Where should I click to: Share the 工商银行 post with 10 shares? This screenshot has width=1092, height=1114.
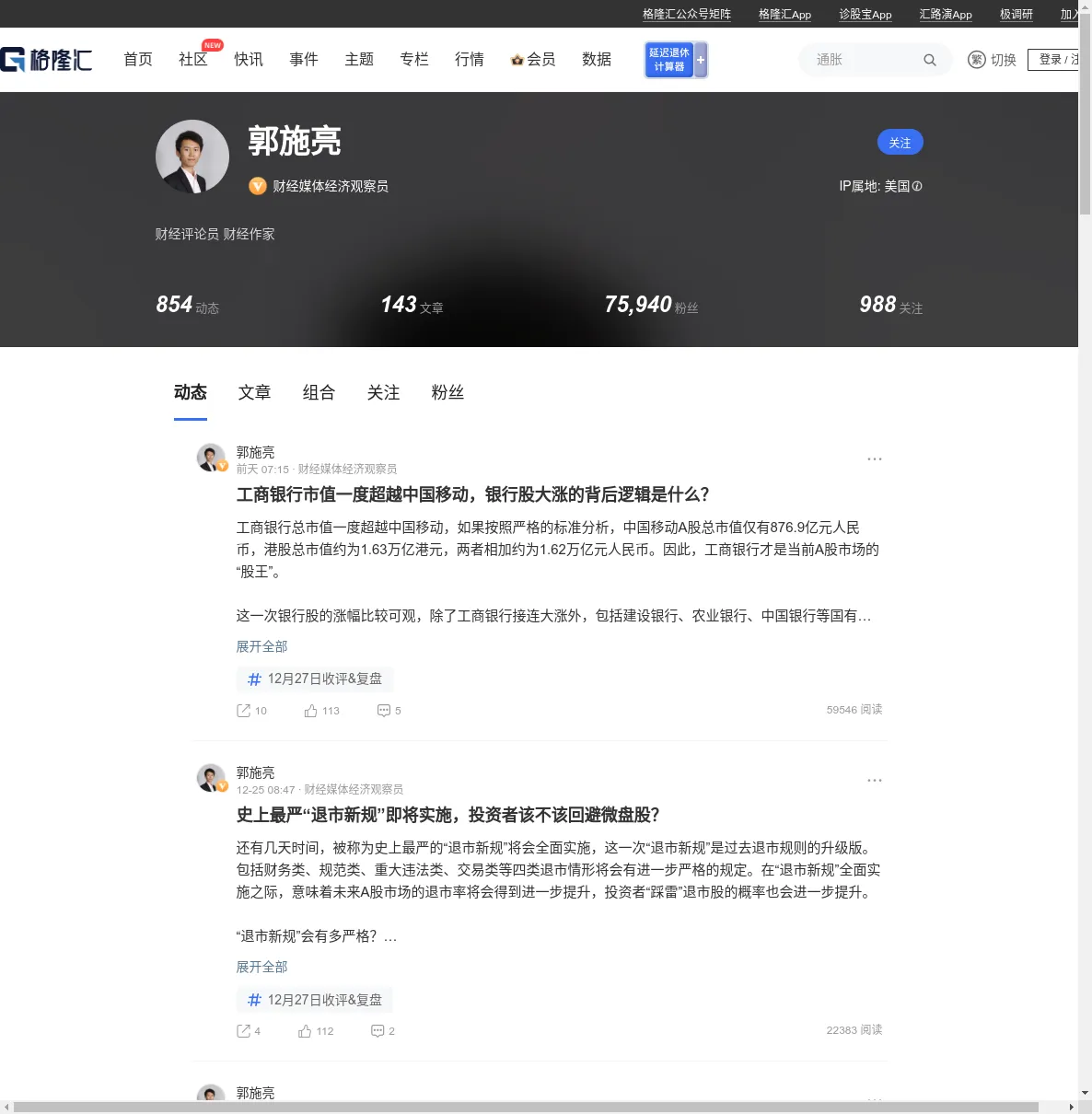click(251, 711)
